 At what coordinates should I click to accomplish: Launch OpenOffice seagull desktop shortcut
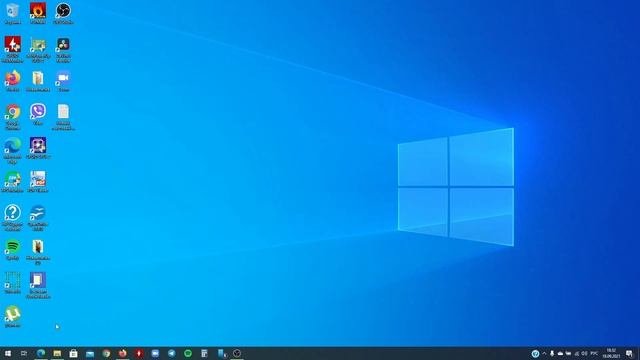tap(38, 217)
